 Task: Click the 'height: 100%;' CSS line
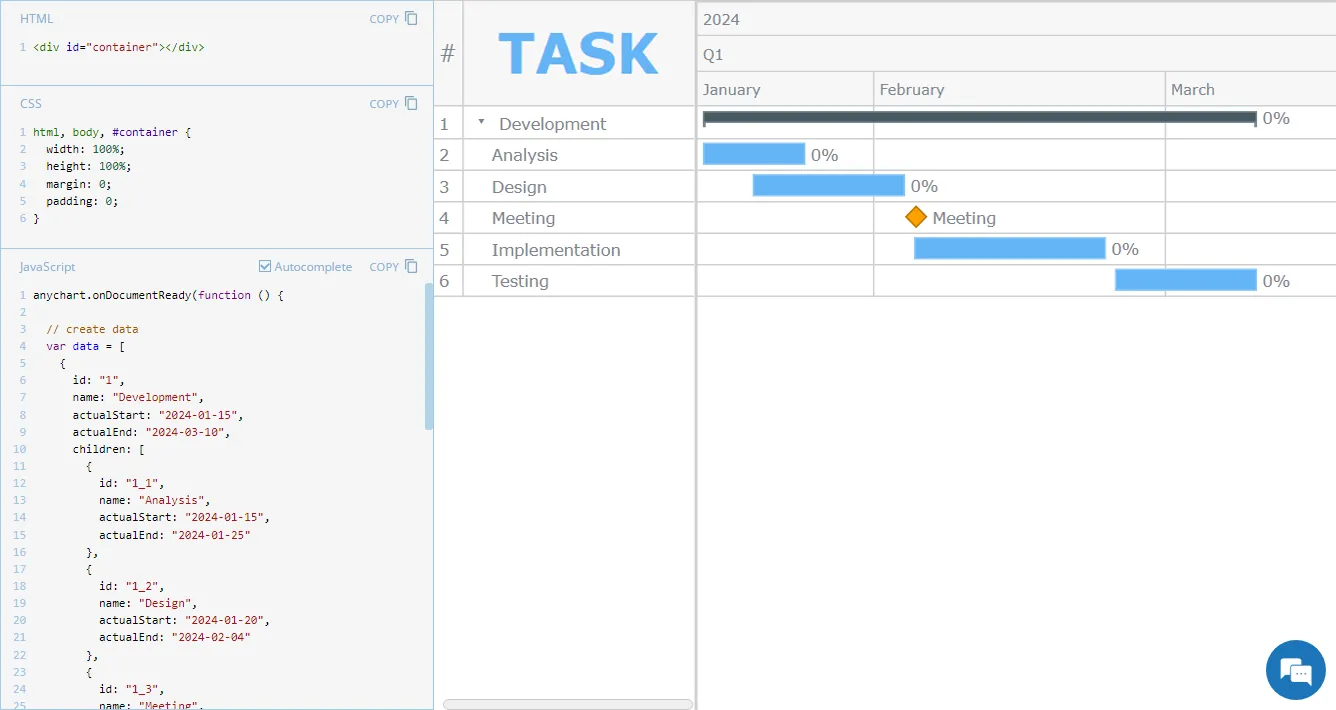88,166
